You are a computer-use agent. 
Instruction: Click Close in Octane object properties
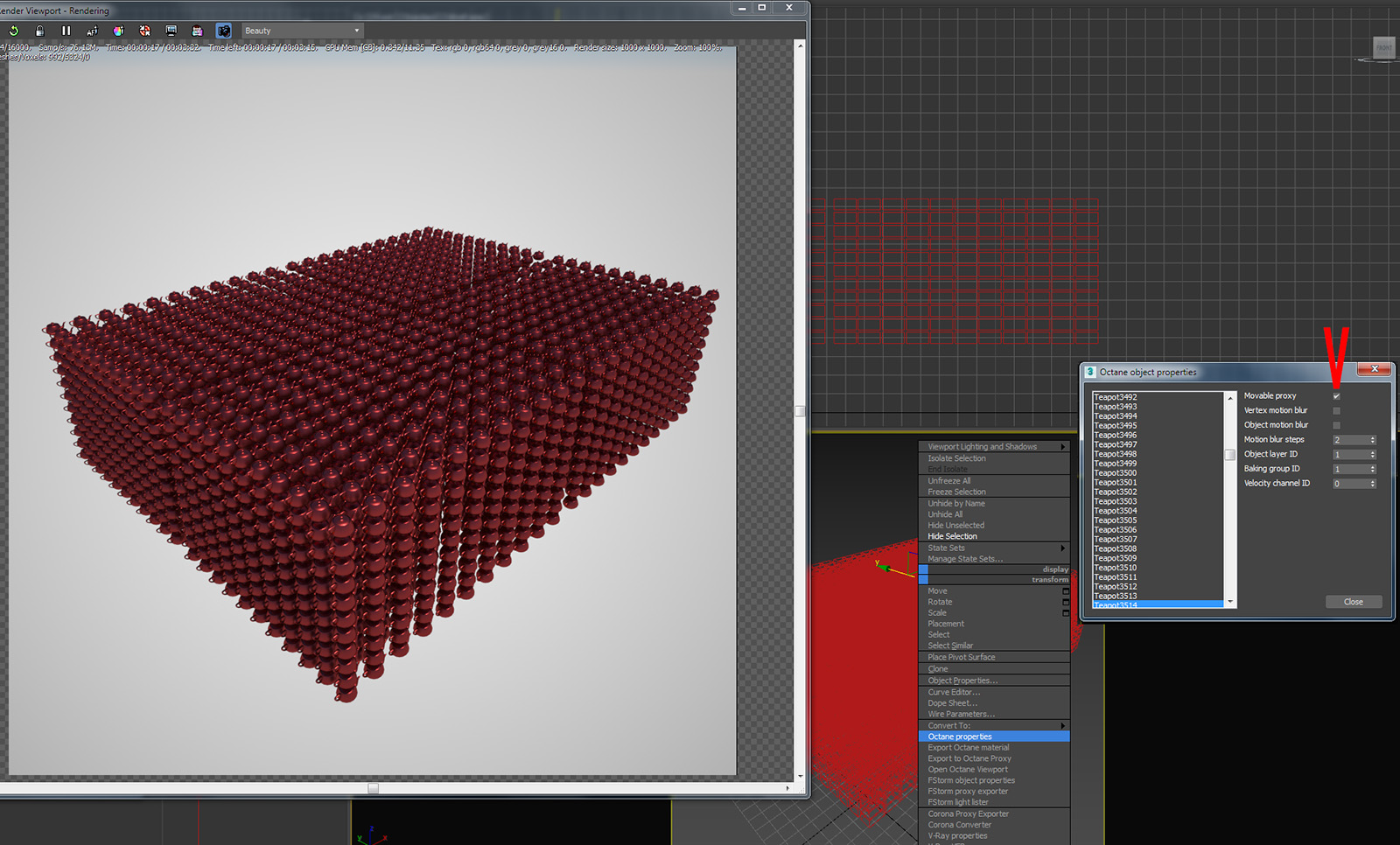(x=1354, y=602)
